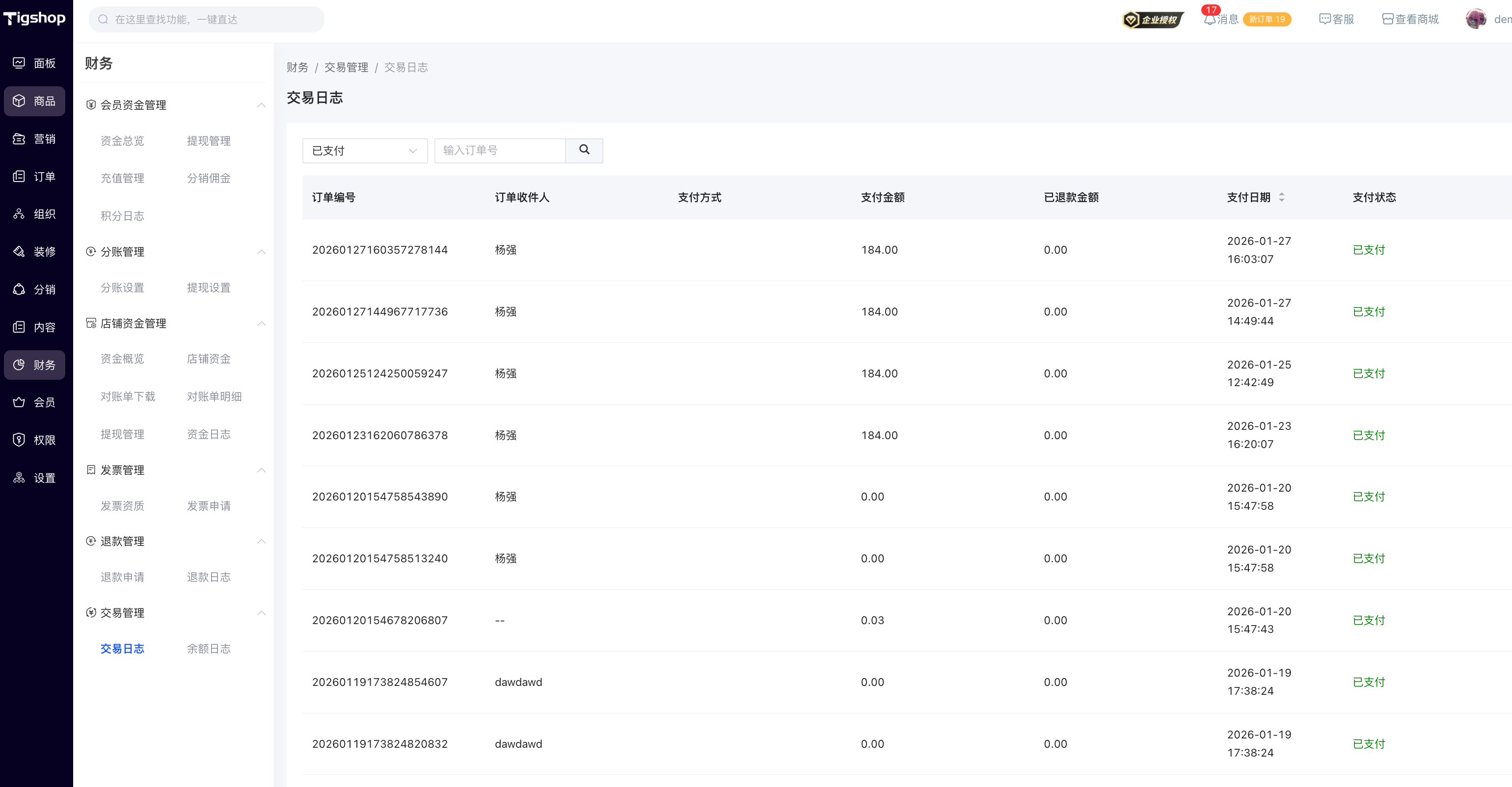Viewport: 1512px width, 787px height.
Task: Open 装修 decoration section
Action: click(35, 252)
